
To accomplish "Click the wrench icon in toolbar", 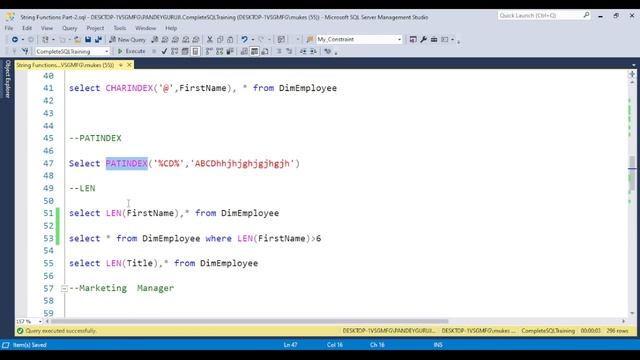I will coord(424,40).
